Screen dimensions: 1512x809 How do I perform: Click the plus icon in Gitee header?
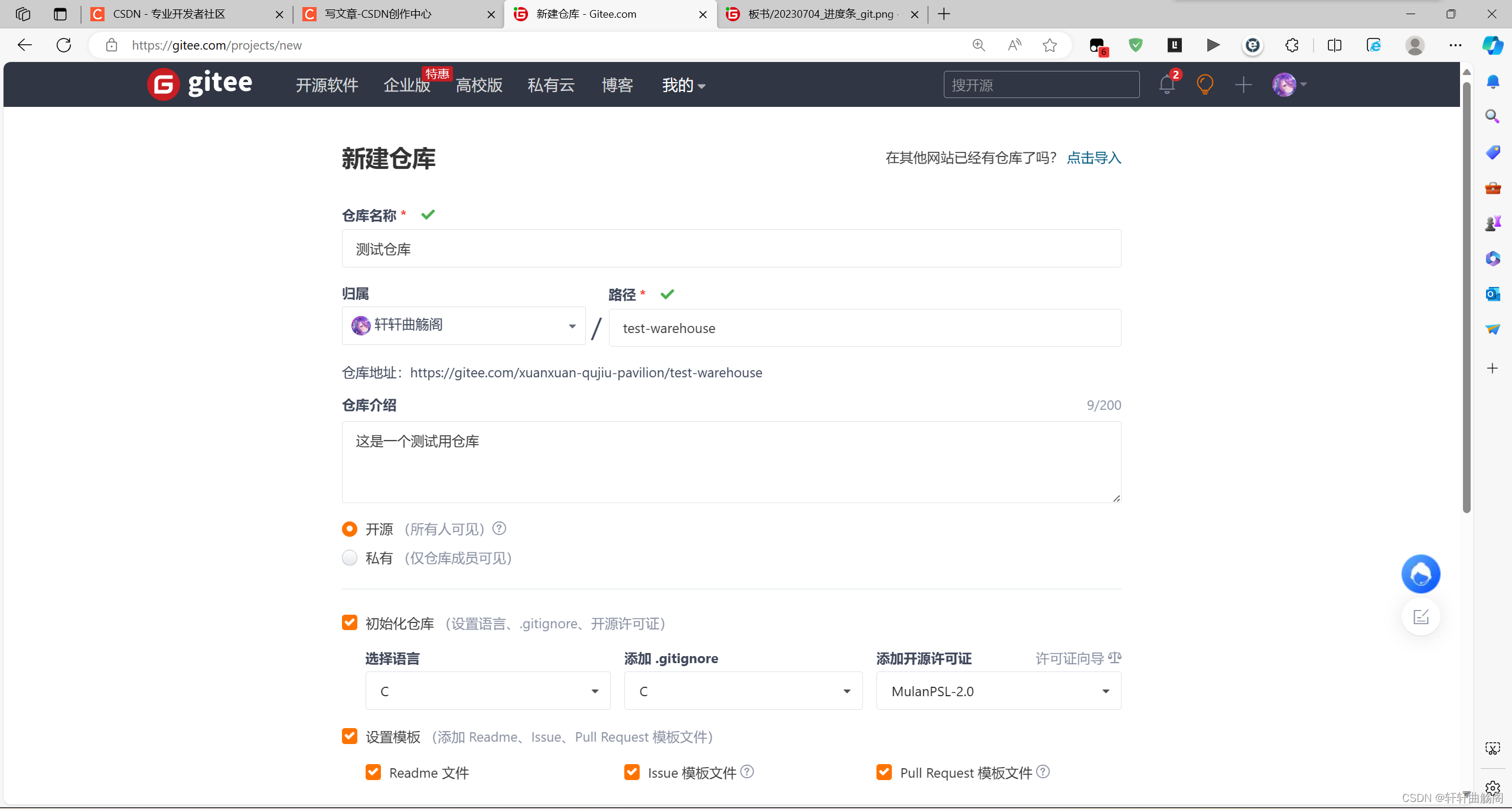(1243, 85)
